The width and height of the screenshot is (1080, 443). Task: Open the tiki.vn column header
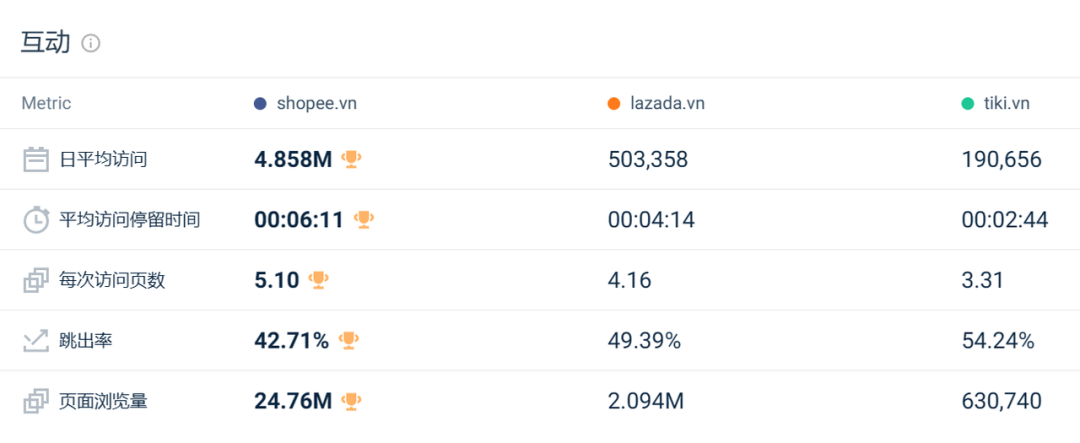pos(1006,103)
